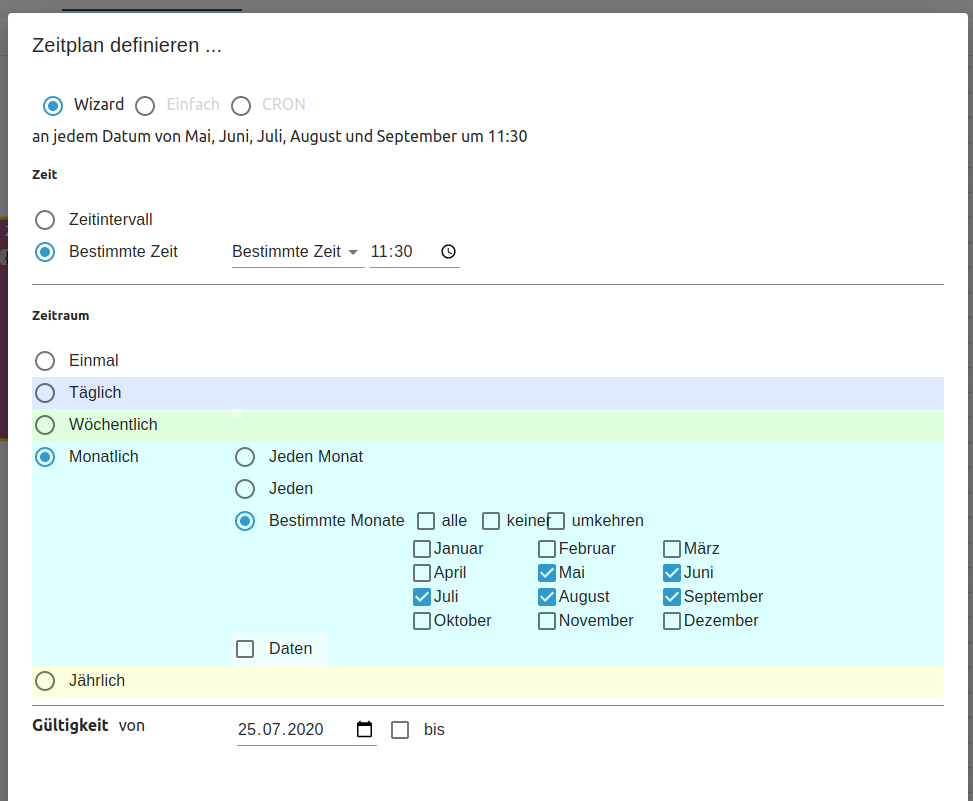
Task: Enable the Dezember checkbox
Action: (672, 621)
